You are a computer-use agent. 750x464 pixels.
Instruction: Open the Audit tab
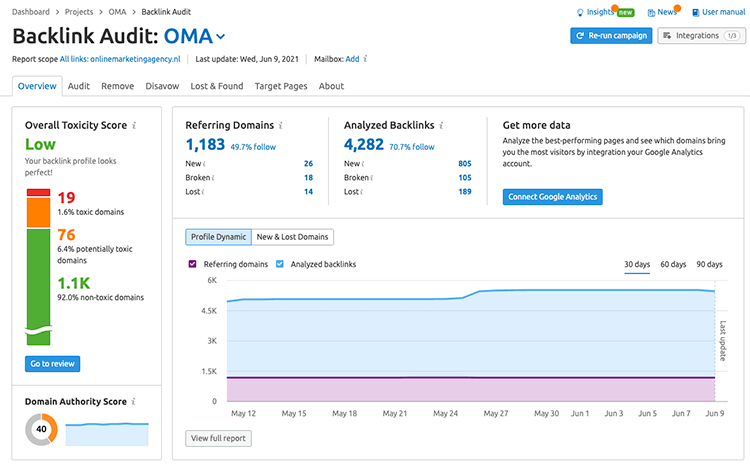click(x=79, y=86)
